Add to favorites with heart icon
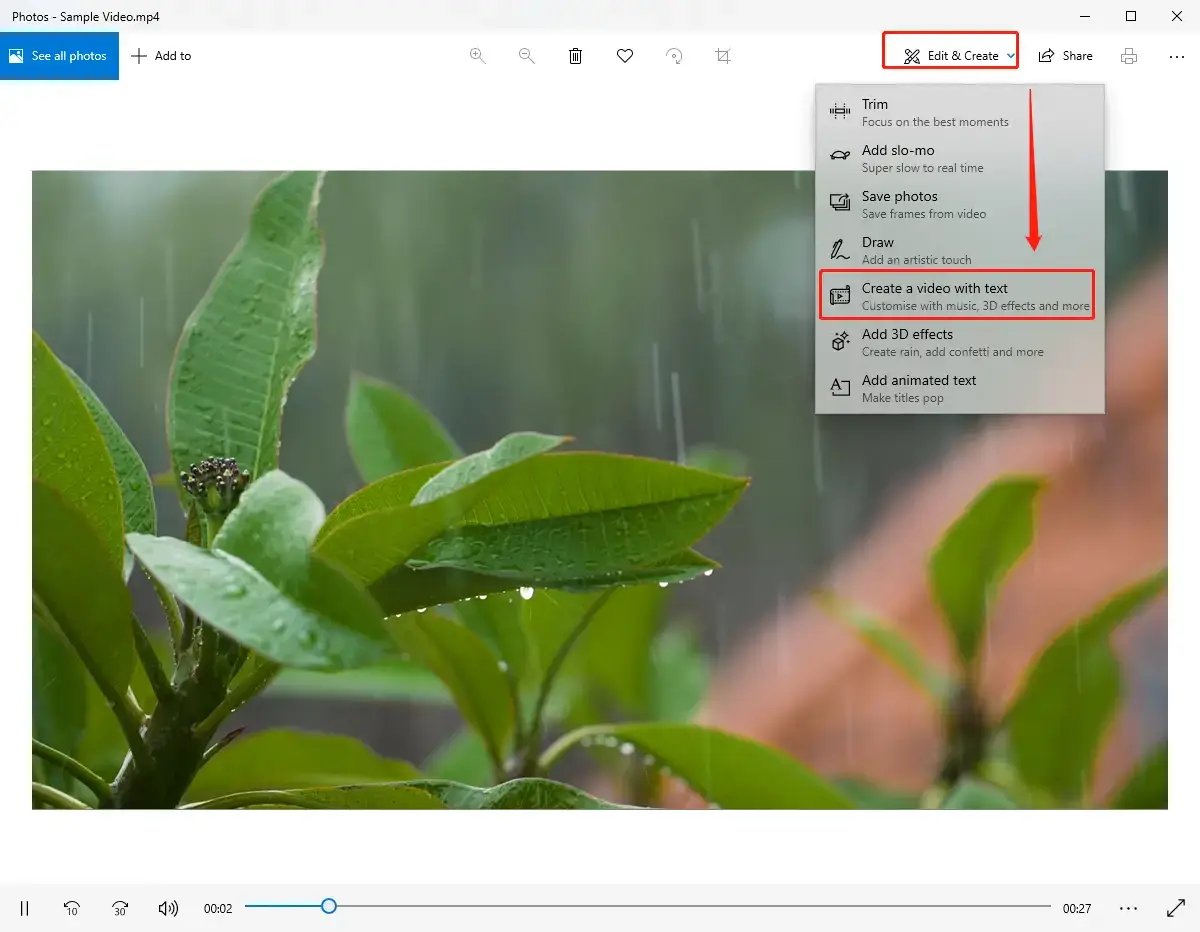Viewport: 1200px width, 932px height. pyautogui.click(x=625, y=56)
